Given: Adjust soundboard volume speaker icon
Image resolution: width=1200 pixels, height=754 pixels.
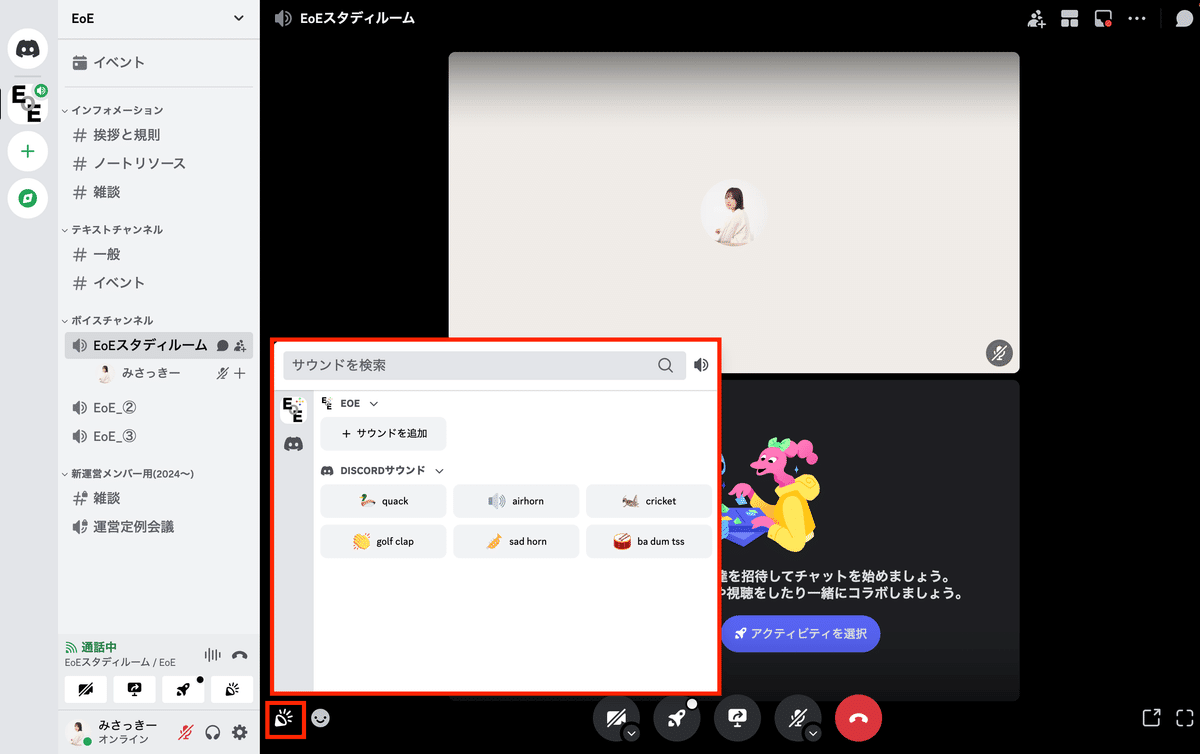Looking at the screenshot, I should (x=701, y=365).
